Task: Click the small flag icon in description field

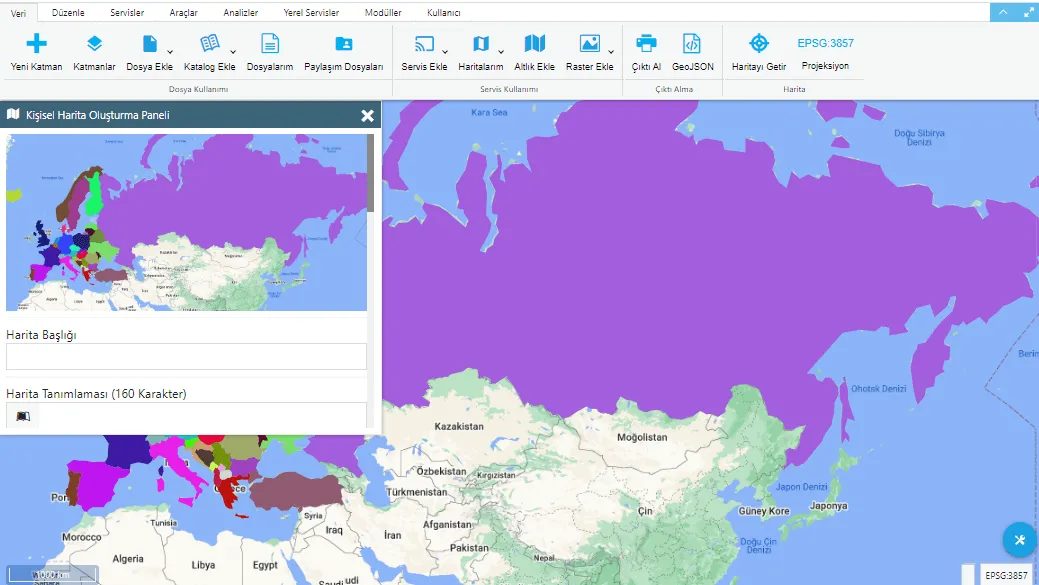Action: click(23, 416)
